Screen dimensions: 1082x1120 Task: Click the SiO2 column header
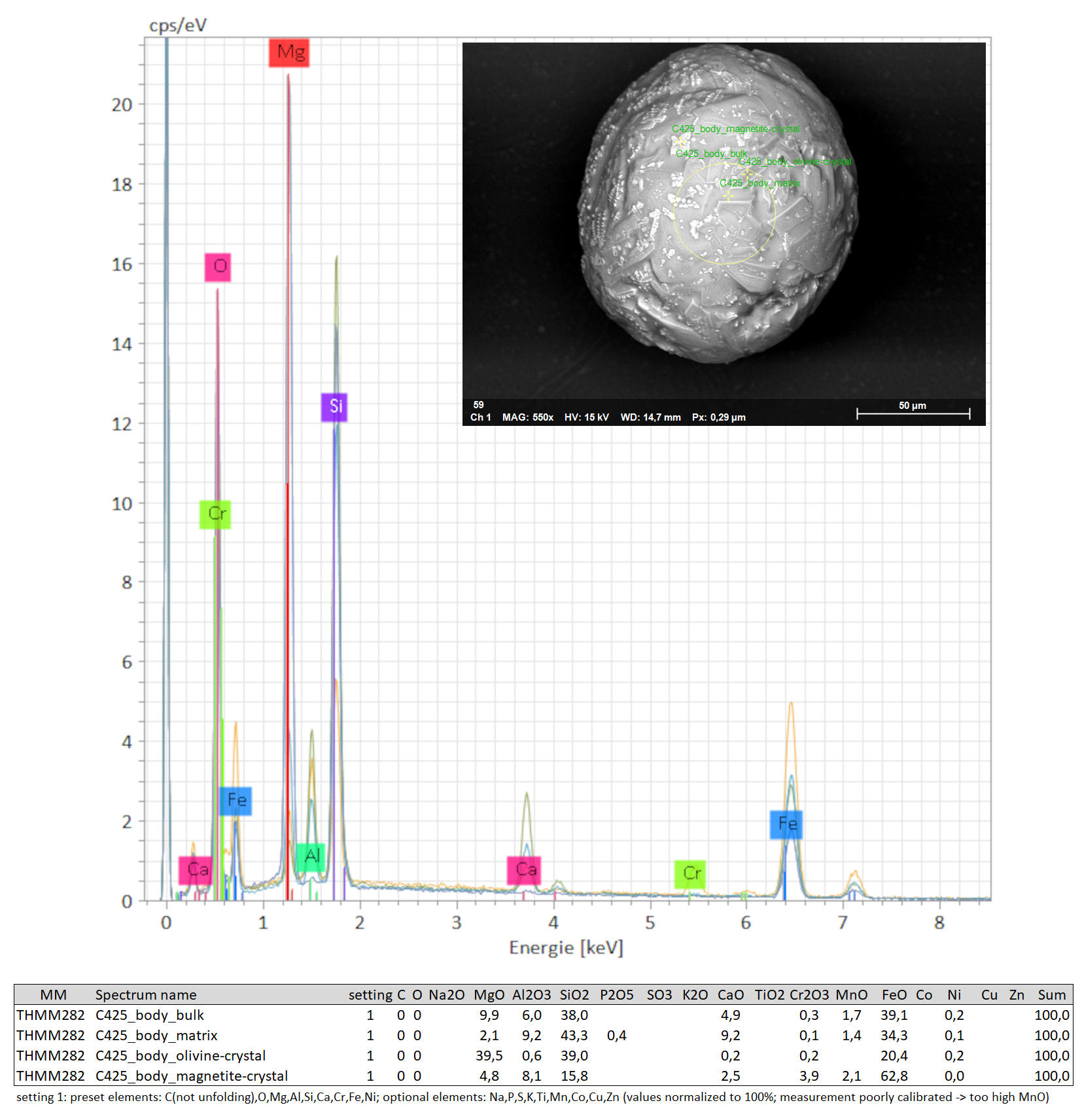(x=574, y=994)
